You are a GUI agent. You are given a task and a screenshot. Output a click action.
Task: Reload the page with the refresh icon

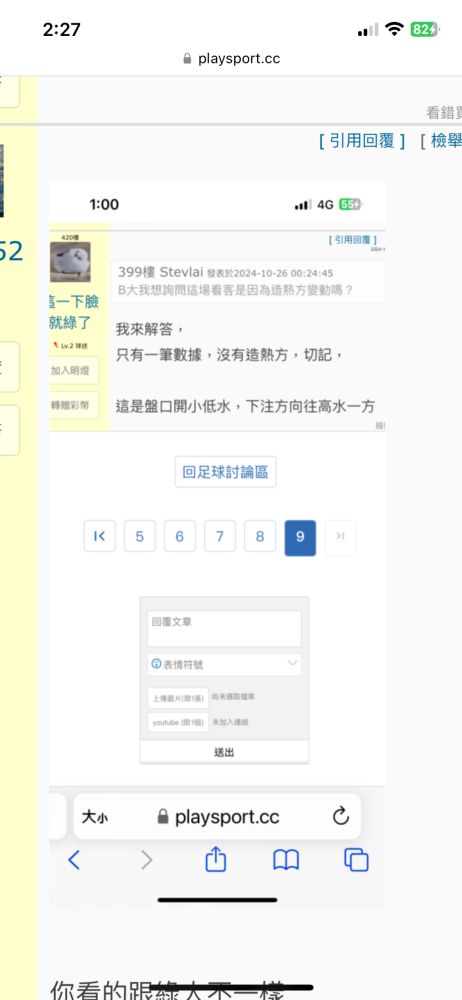pyautogui.click(x=341, y=816)
